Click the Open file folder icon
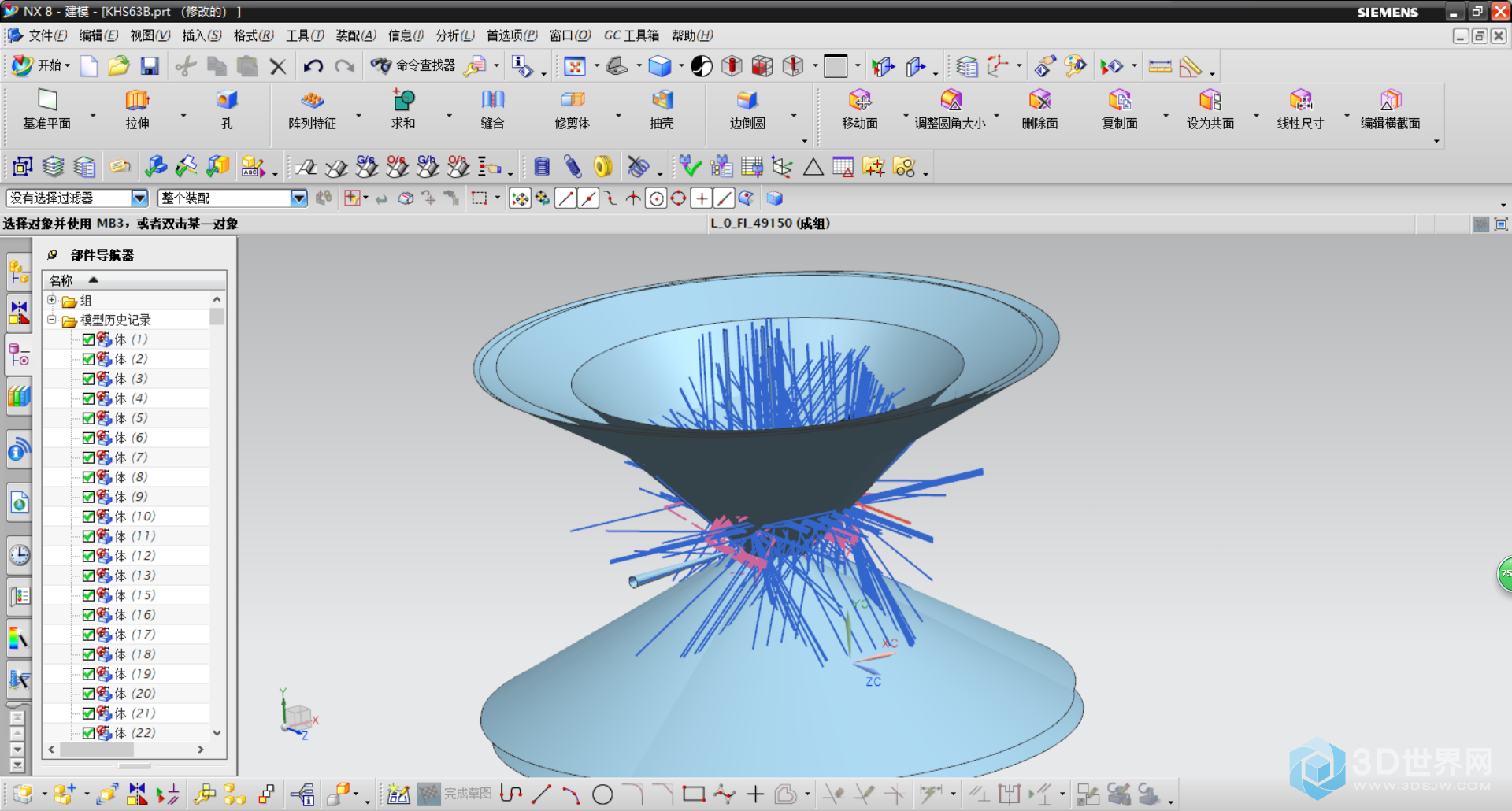The width and height of the screenshot is (1512, 811). tap(119, 66)
